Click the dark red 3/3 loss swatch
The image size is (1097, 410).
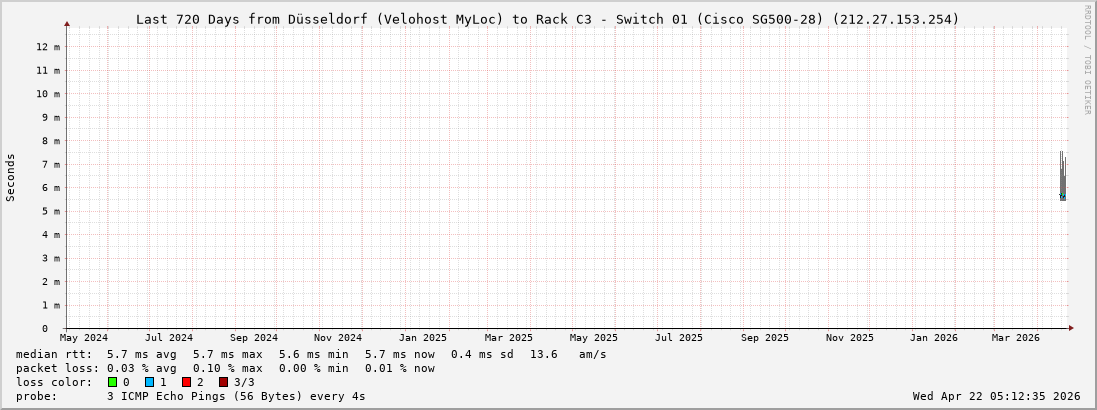click(223, 382)
